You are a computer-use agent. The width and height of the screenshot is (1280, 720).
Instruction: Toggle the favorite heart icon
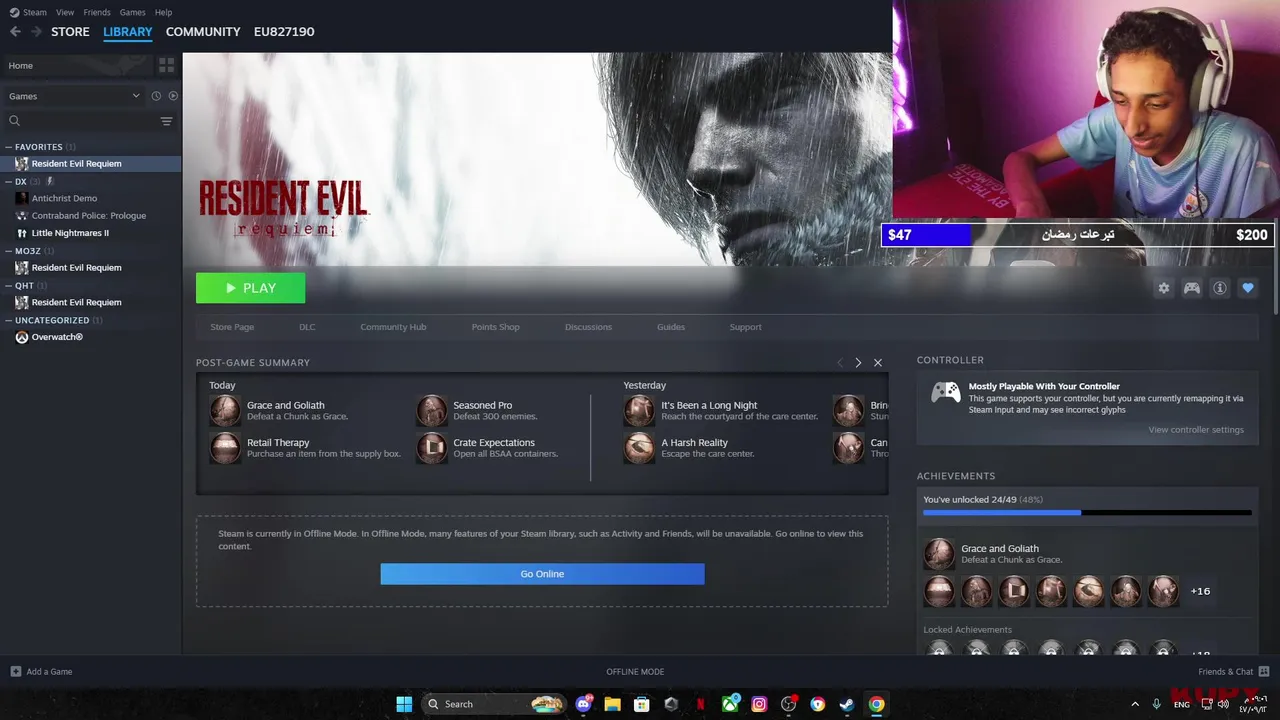(1248, 288)
